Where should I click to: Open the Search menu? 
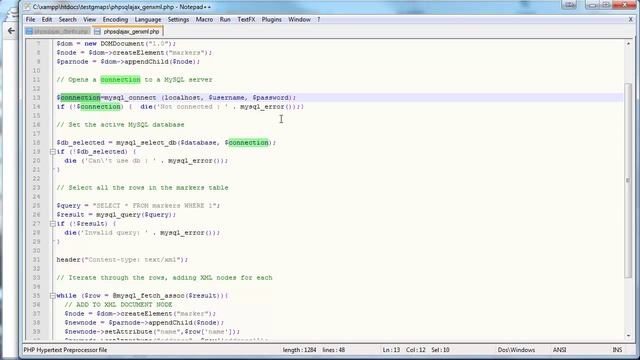67,19
